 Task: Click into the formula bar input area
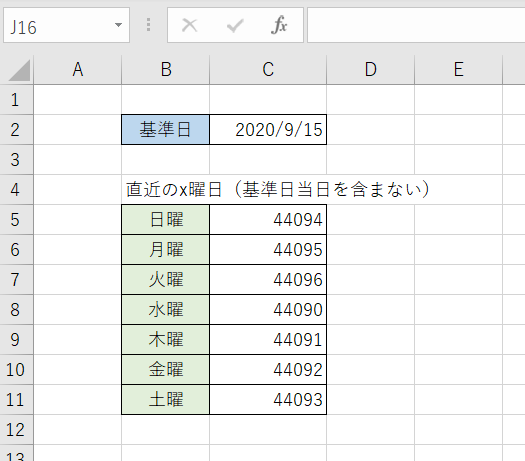[416, 25]
